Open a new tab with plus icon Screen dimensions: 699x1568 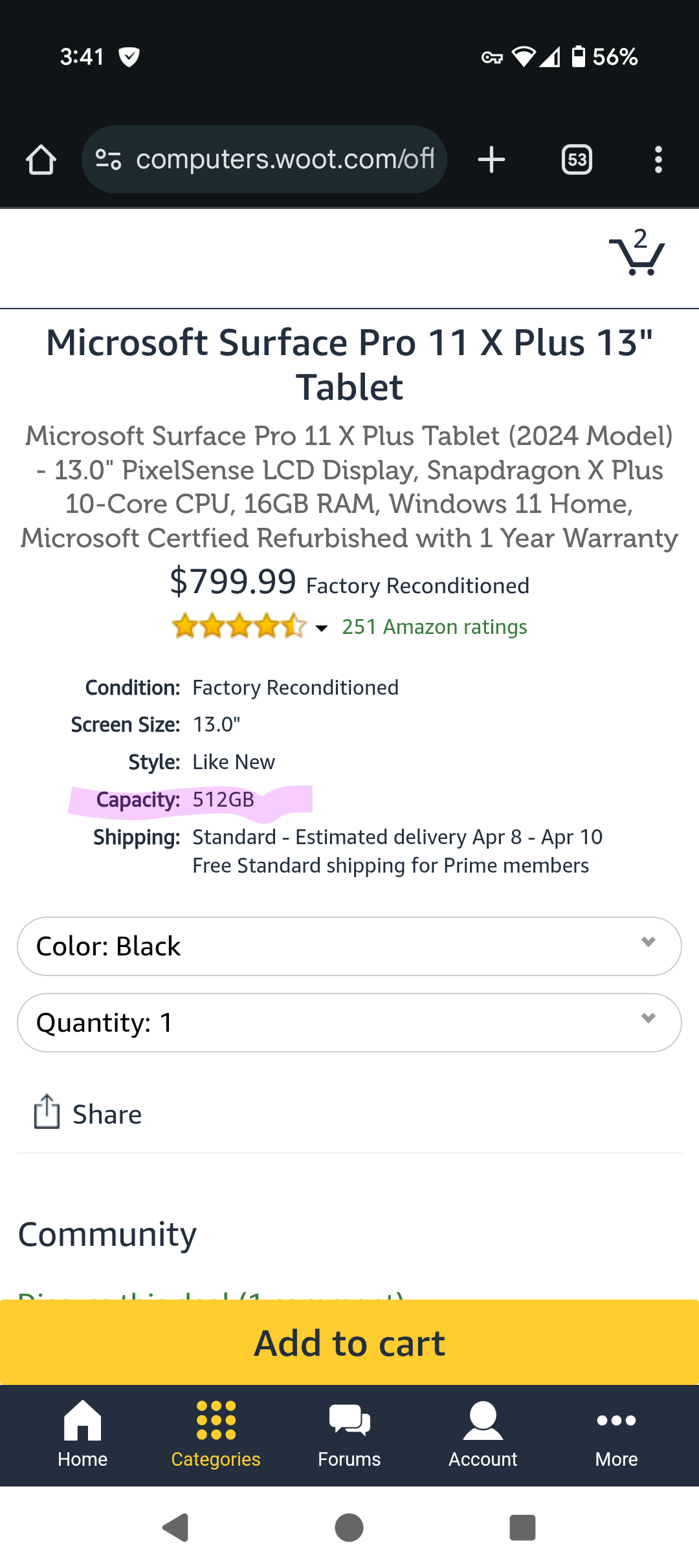[491, 160]
